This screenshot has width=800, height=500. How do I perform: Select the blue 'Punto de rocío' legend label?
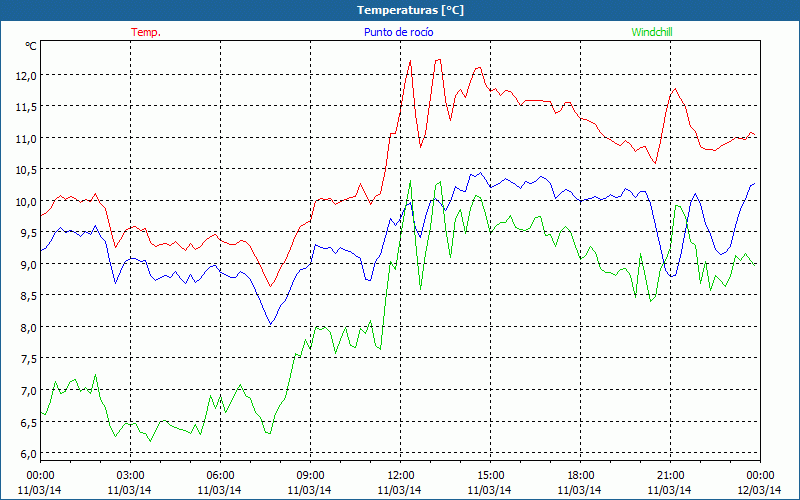[x=398, y=32]
